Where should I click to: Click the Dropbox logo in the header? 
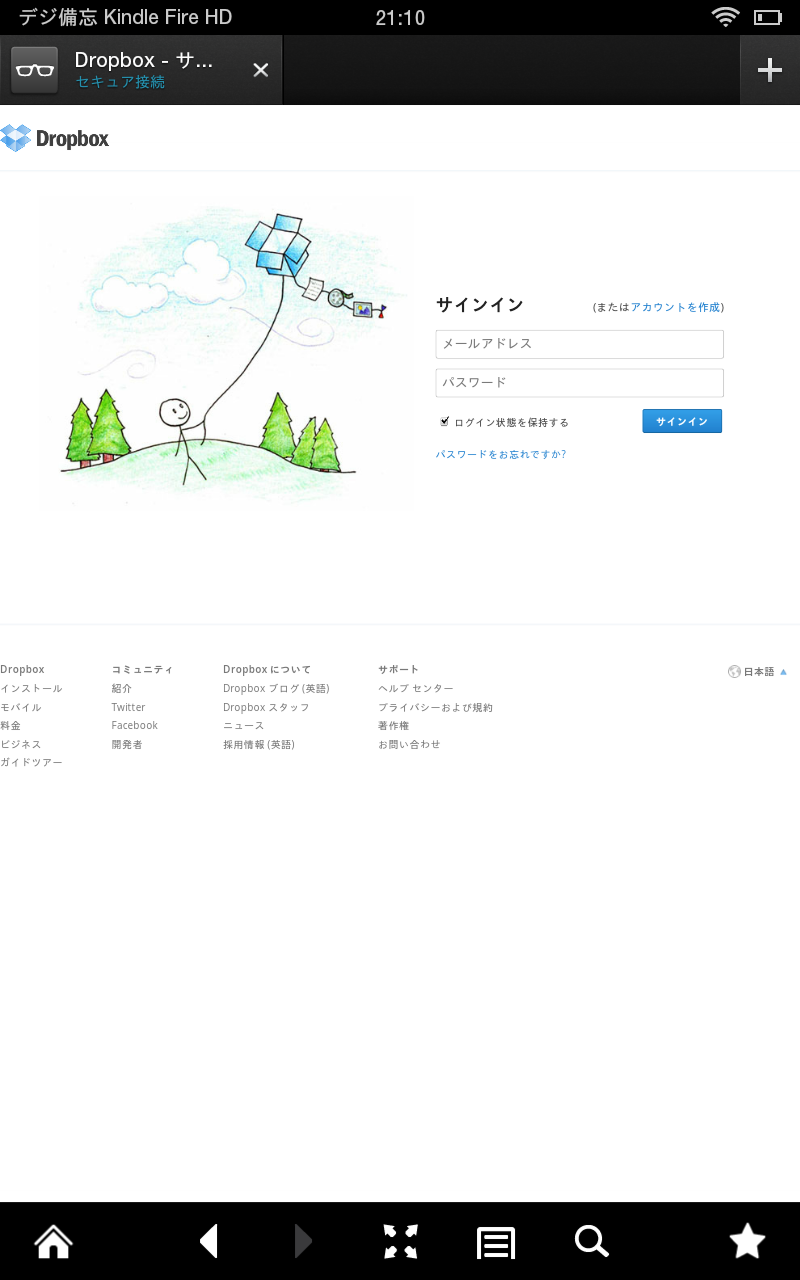point(55,139)
